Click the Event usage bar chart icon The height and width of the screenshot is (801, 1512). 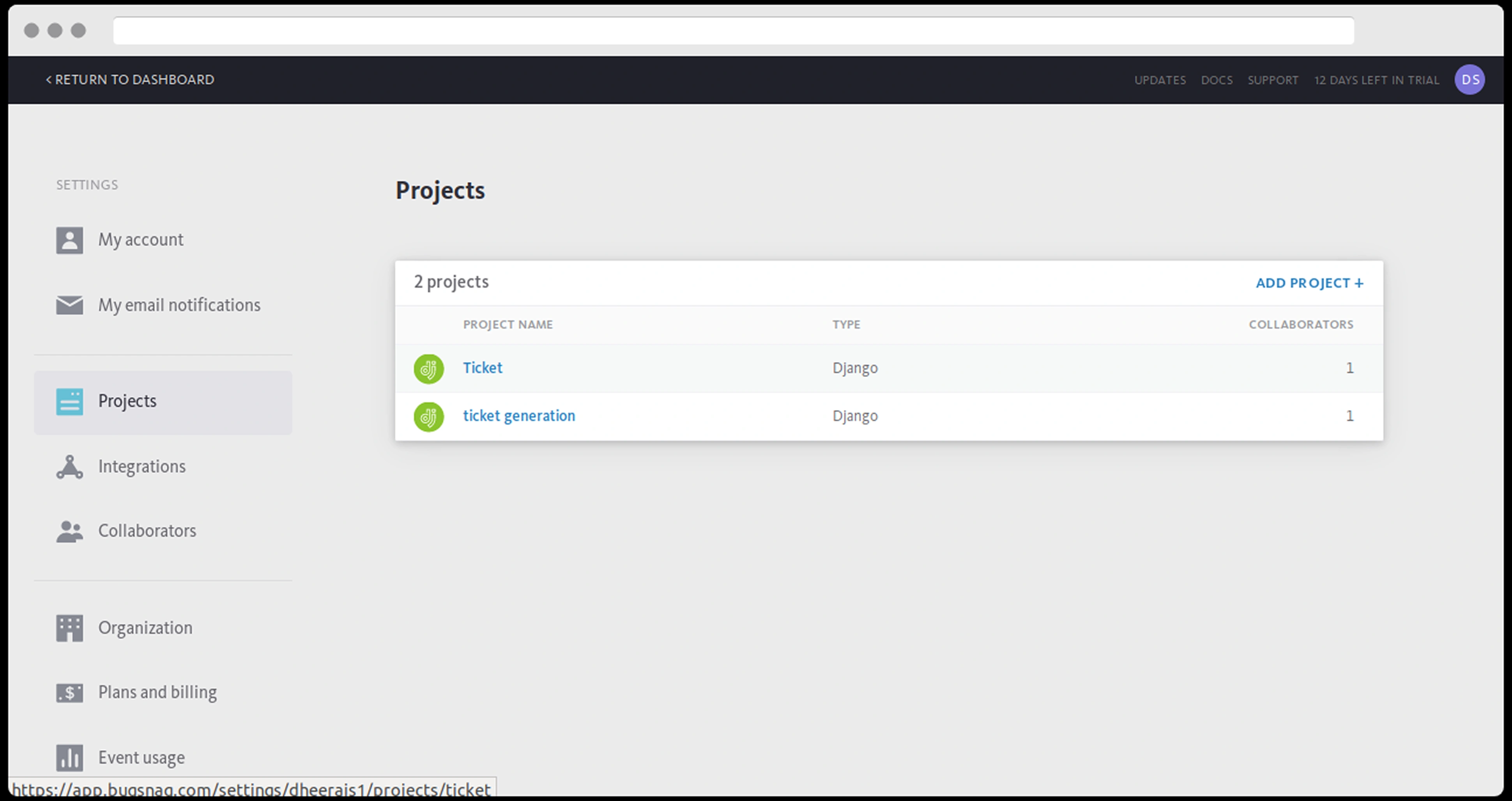click(69, 758)
